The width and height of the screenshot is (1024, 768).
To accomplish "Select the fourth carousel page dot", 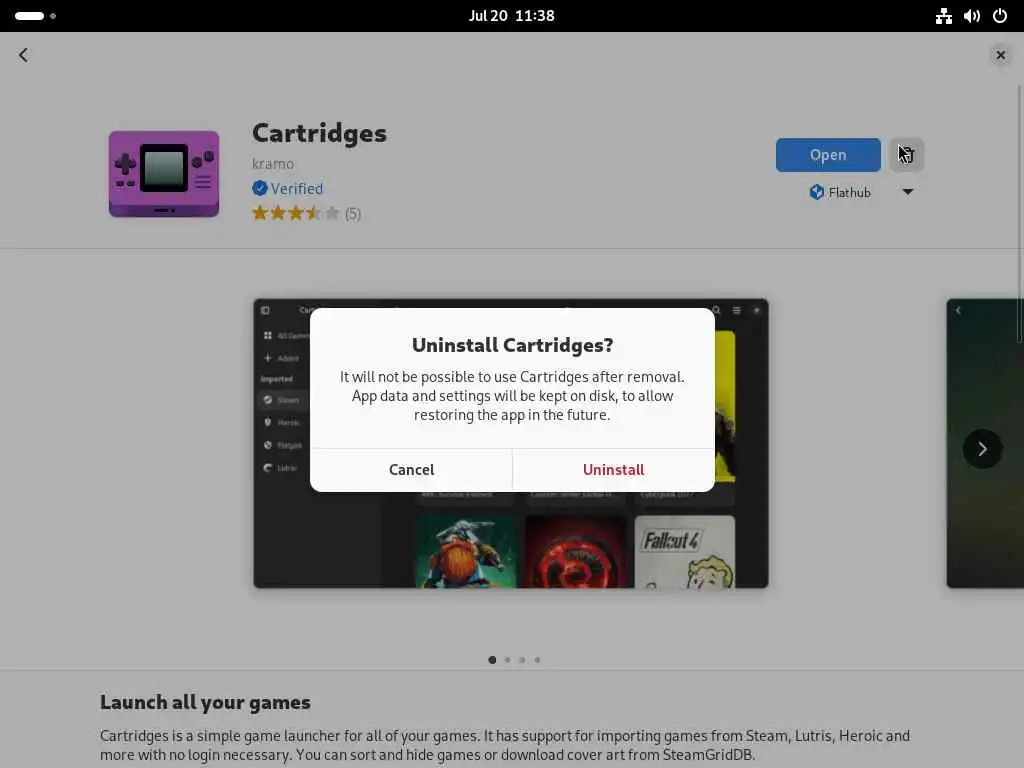I will pos(537,660).
